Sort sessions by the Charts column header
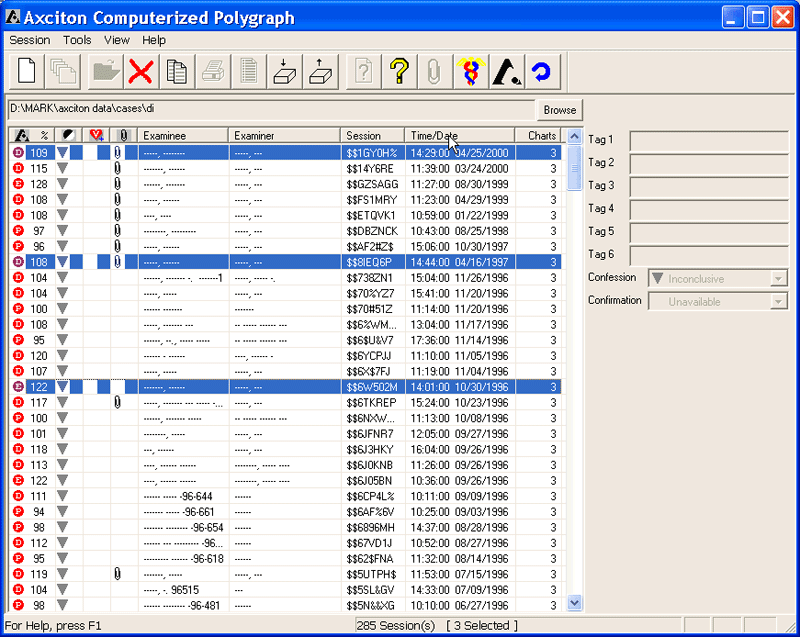 coord(539,135)
